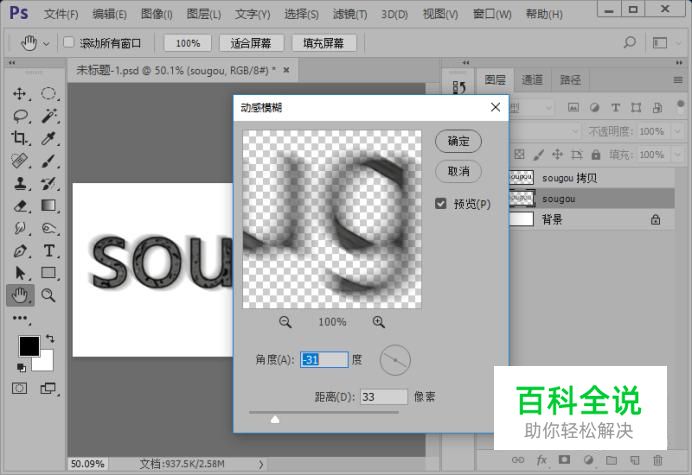Adjust the Distance slider handle
Viewport: 692px width, 475px height.
pos(275,419)
